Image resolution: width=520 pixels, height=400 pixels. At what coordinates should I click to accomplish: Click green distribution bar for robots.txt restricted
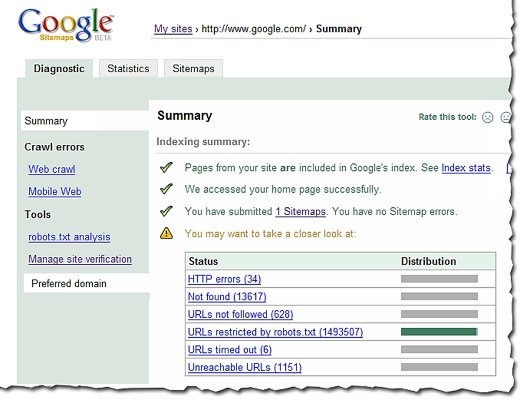click(439, 332)
